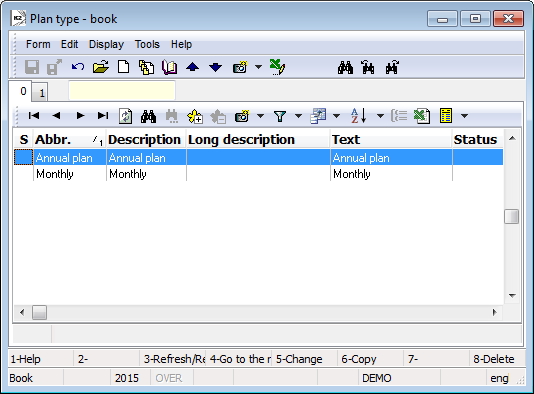
Task: Click the yellow input field beside tabs
Action: [122, 90]
